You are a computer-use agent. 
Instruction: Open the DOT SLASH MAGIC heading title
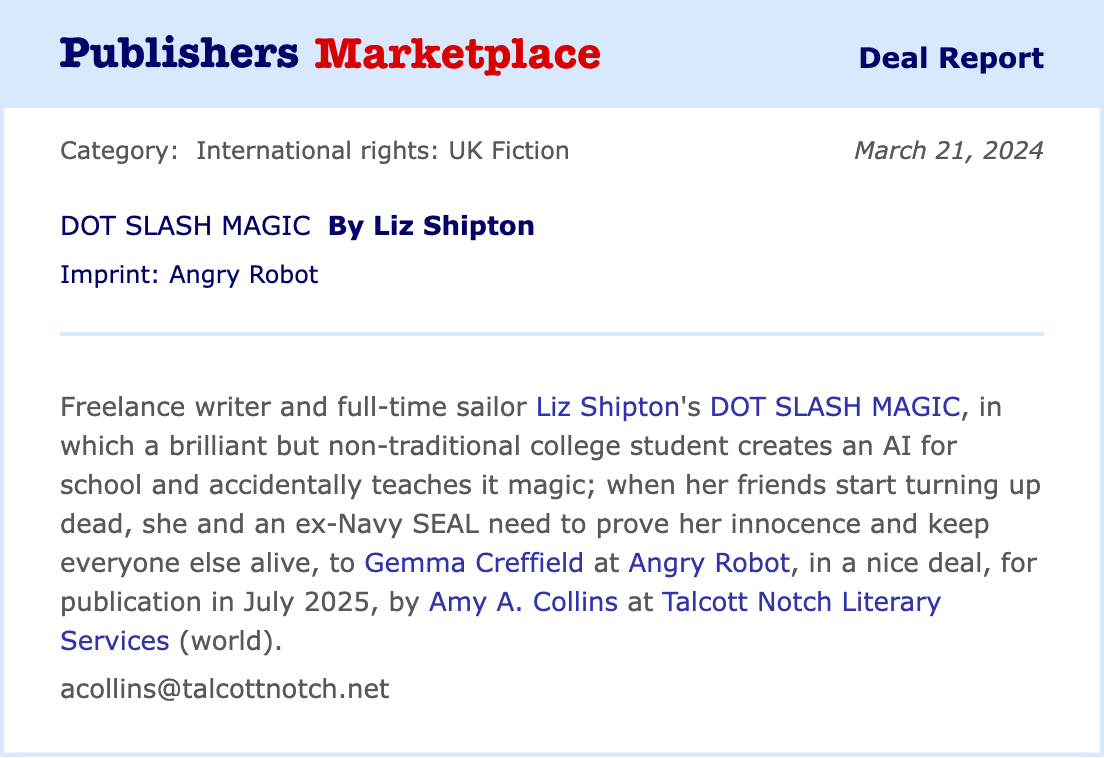(185, 226)
